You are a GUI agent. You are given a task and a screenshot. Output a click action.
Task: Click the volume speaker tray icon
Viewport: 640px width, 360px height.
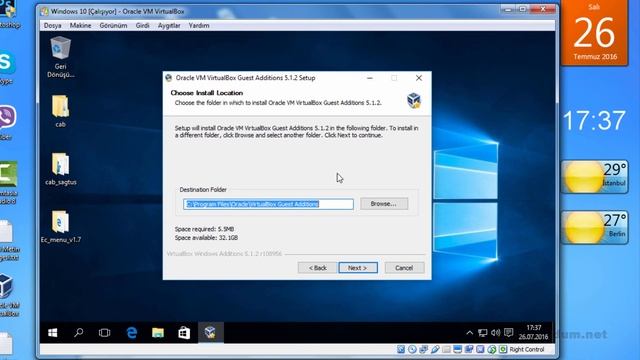[496, 333]
